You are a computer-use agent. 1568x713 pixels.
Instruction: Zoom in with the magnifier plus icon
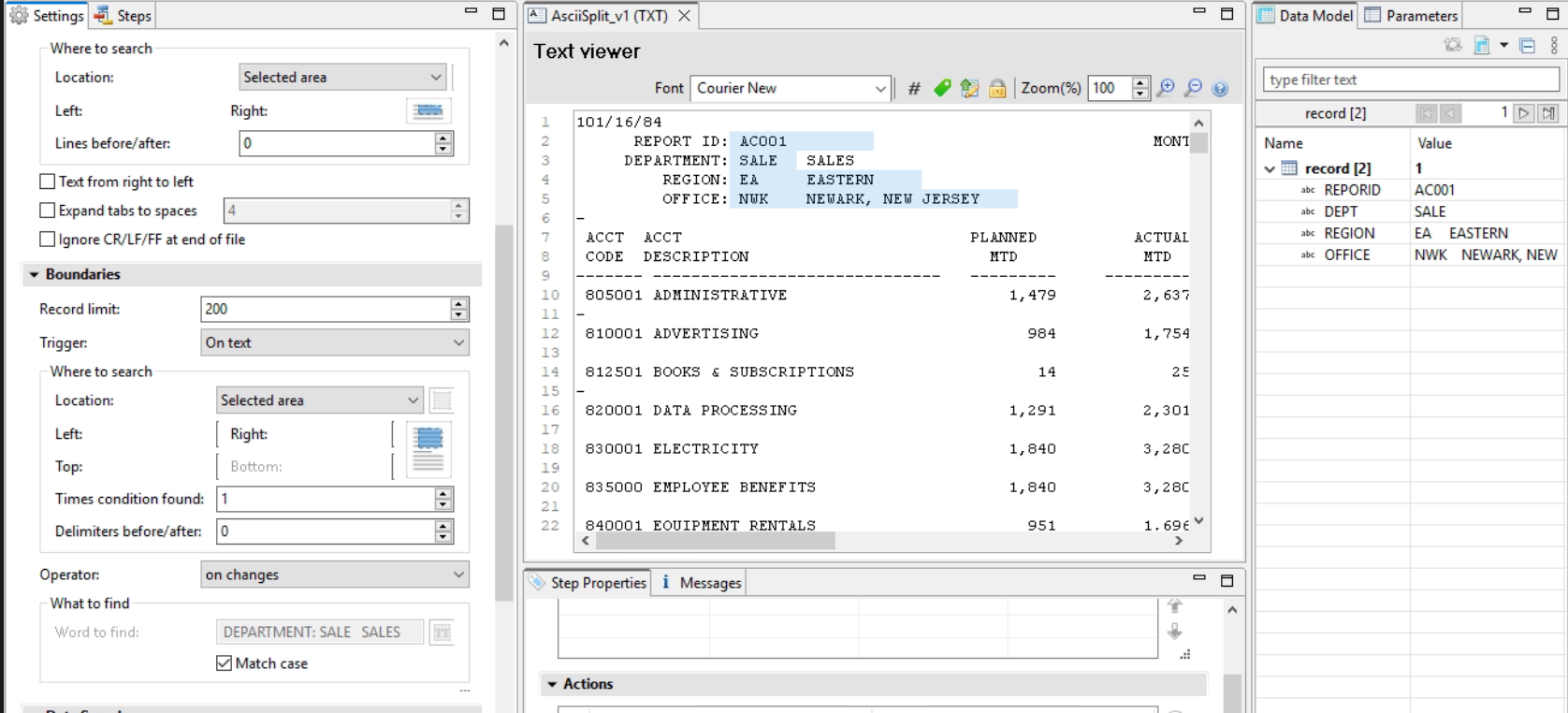click(1166, 88)
